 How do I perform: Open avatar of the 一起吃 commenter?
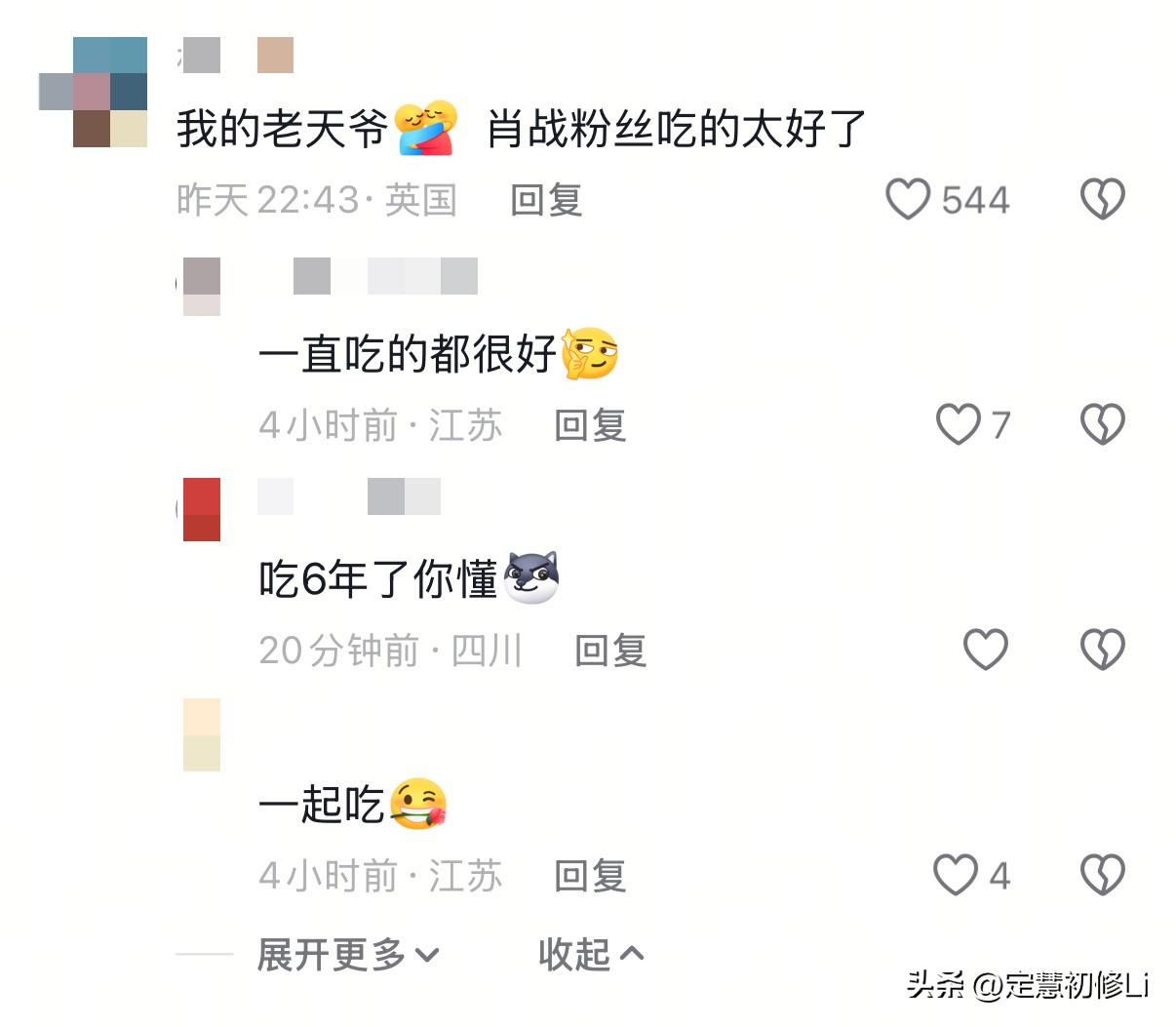coord(202,734)
